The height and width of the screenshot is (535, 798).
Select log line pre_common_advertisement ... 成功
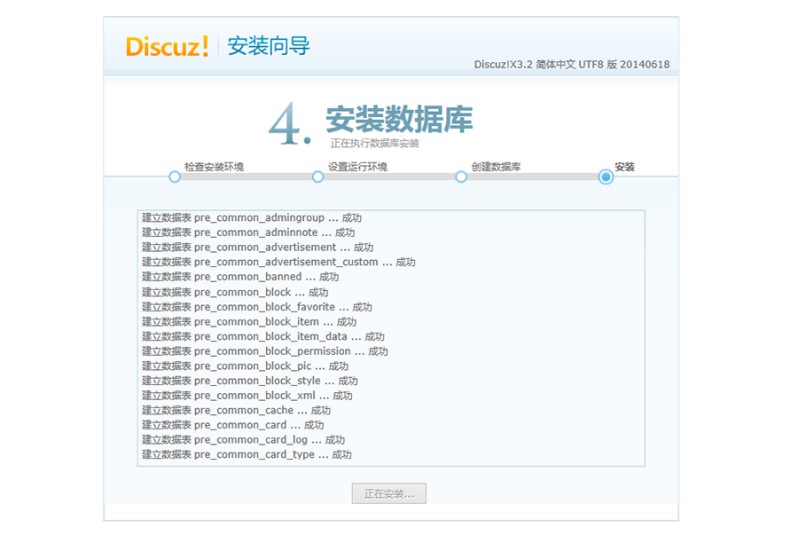pos(258,247)
